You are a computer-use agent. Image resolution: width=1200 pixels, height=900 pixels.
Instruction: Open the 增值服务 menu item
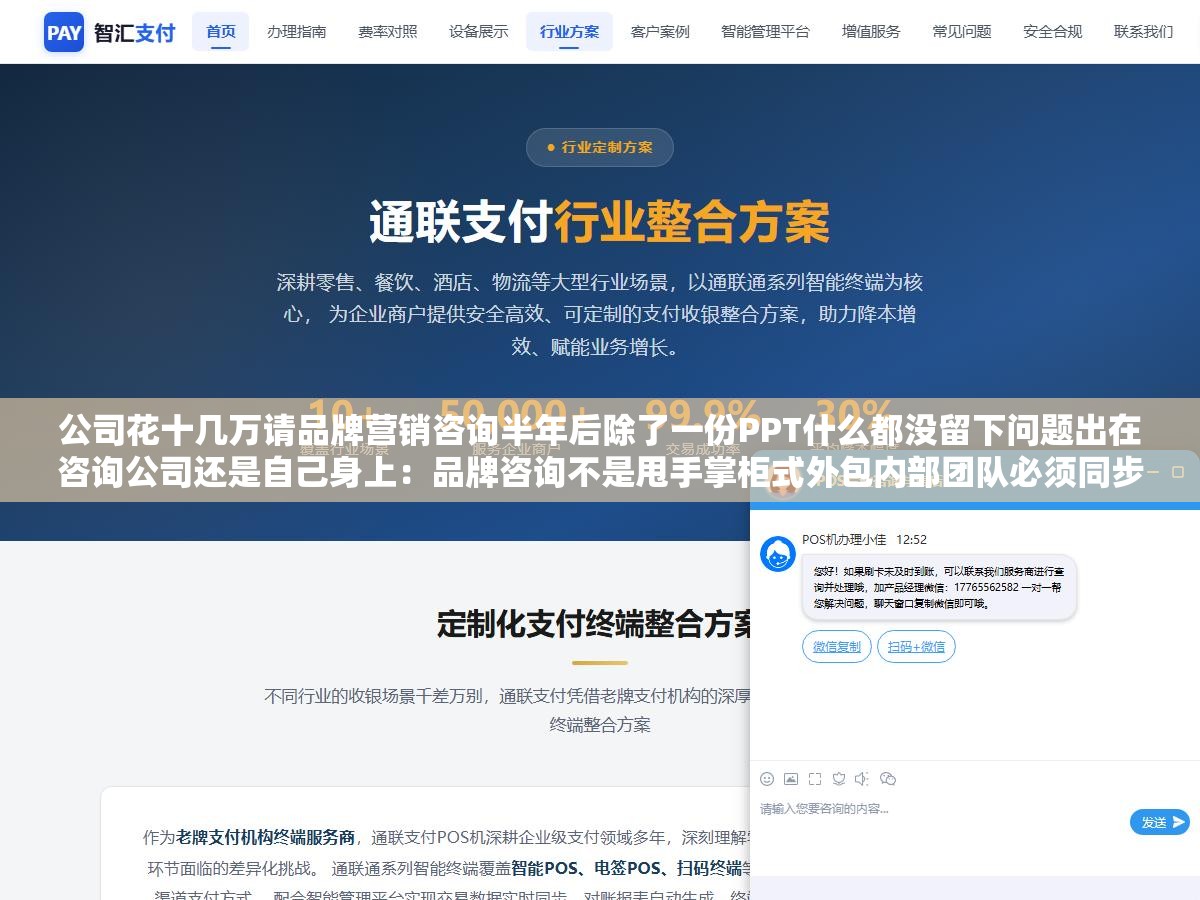(x=871, y=31)
